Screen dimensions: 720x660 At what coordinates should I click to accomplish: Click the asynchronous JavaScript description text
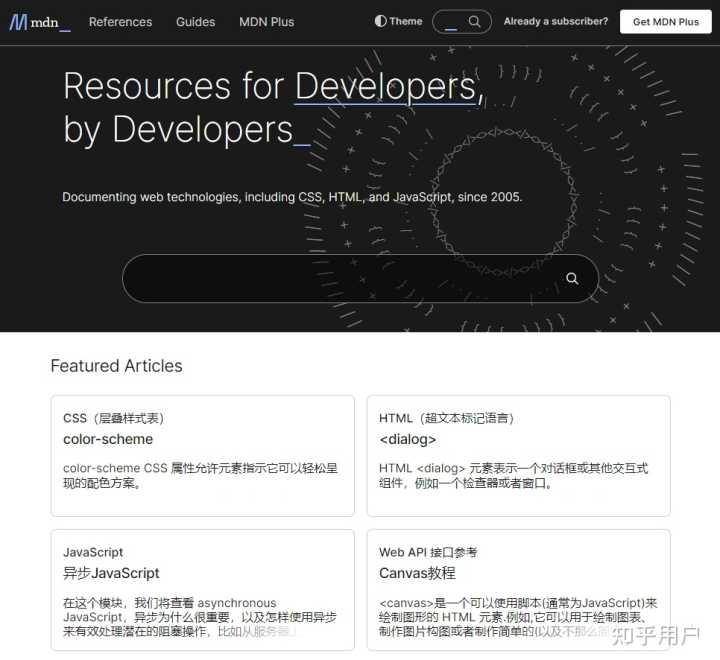[x=200, y=617]
